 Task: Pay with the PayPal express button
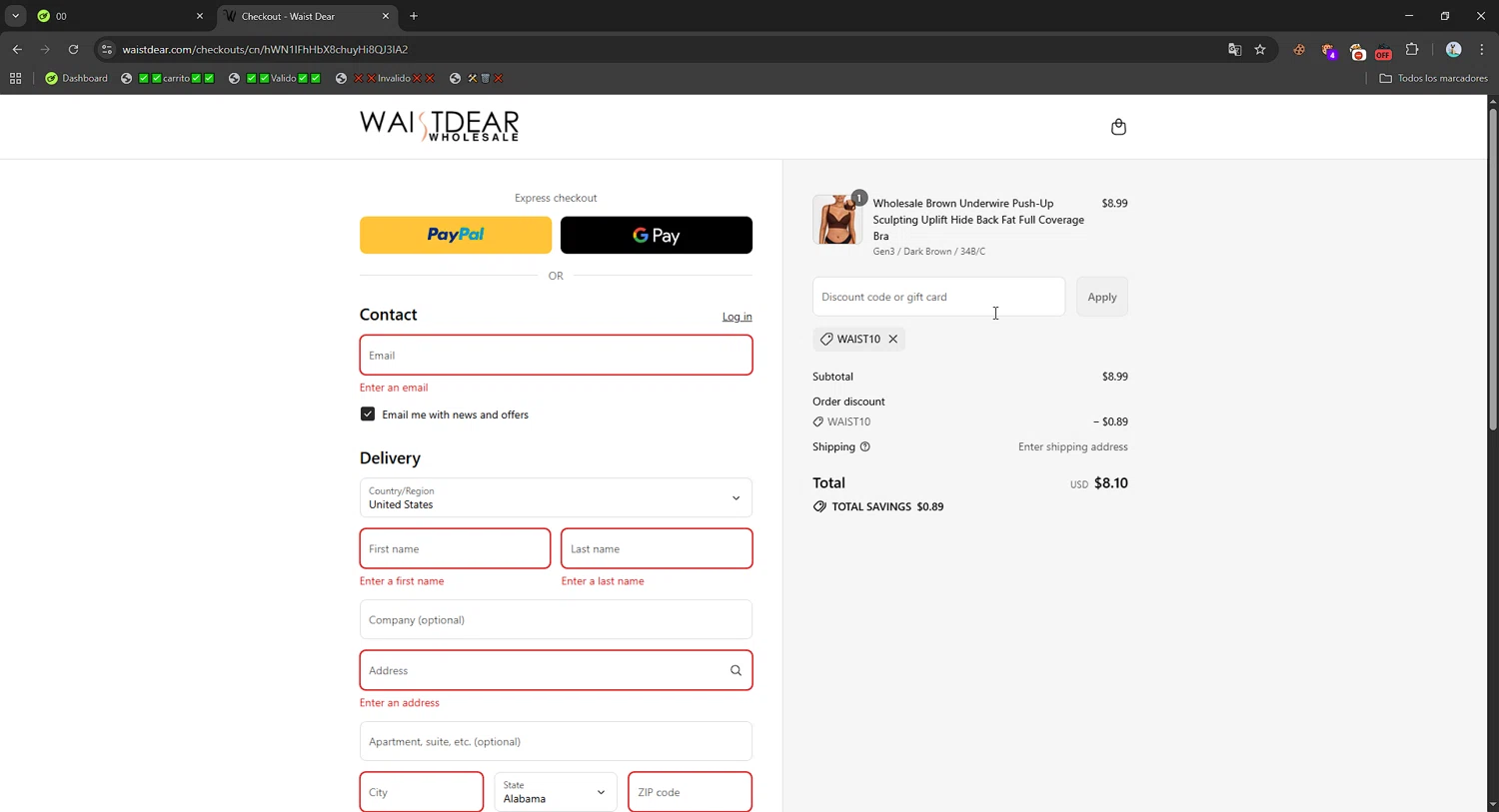(456, 235)
